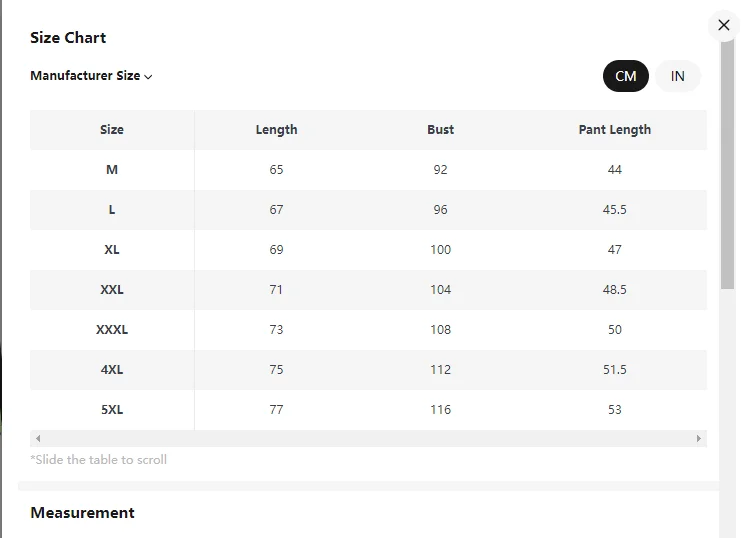Close the Size Chart popup
This screenshot has height=538, width=752.
[724, 25]
